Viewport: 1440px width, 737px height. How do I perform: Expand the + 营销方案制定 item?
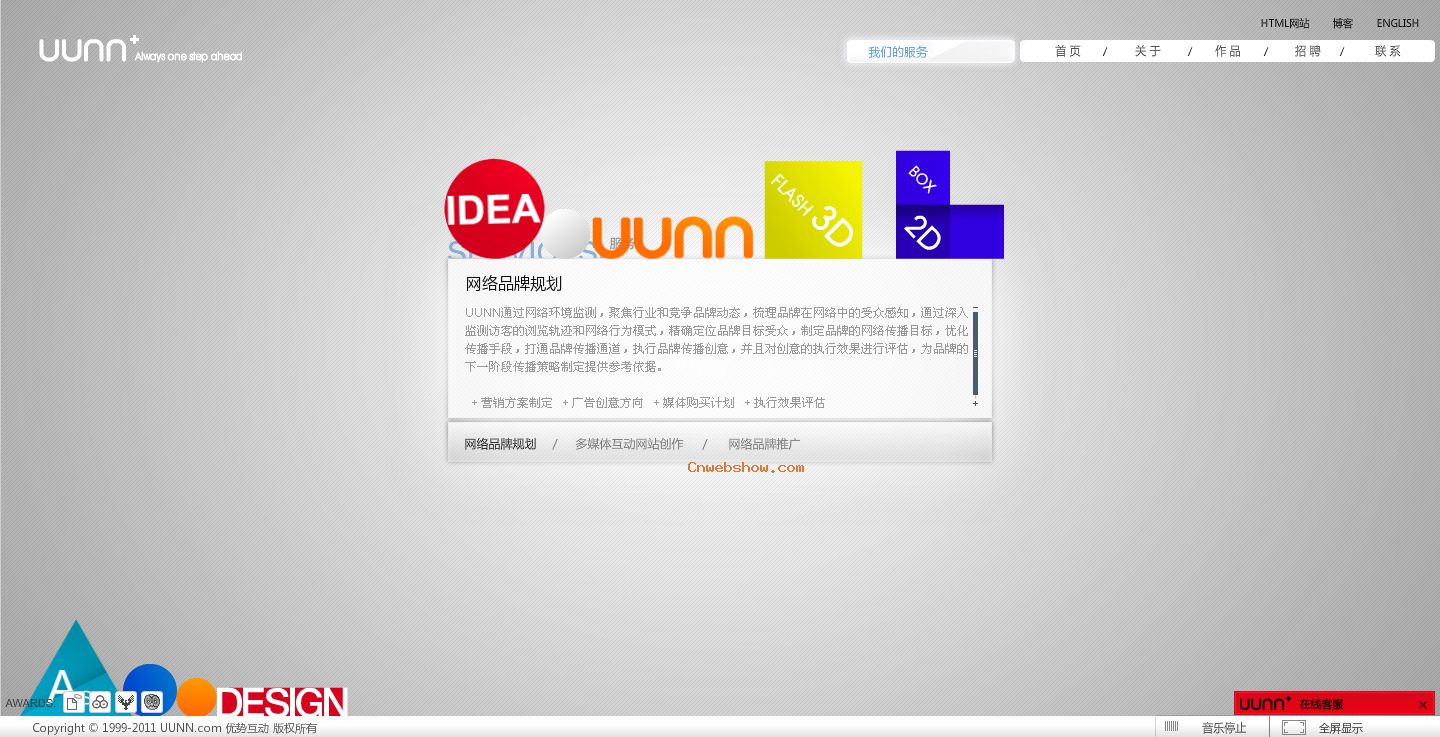[512, 402]
